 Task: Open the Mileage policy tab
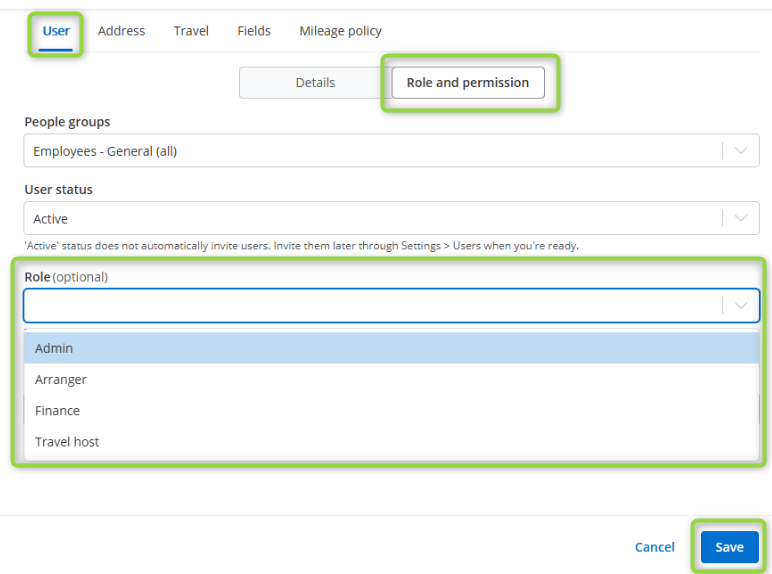click(340, 31)
